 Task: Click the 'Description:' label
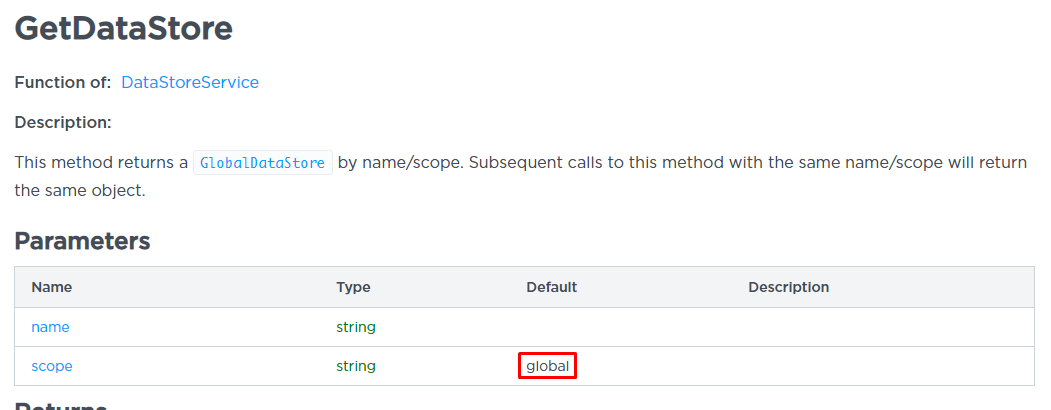pos(62,122)
